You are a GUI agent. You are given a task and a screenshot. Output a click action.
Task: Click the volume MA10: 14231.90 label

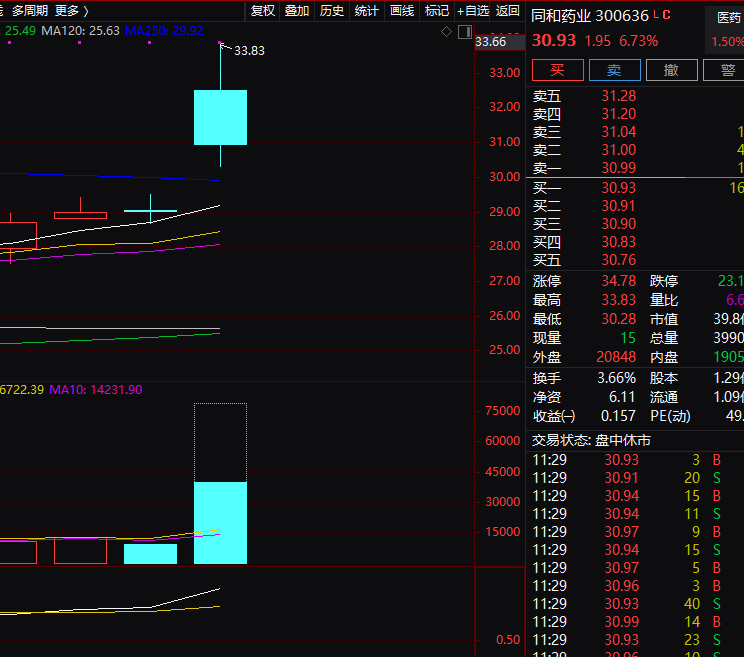coord(95,390)
